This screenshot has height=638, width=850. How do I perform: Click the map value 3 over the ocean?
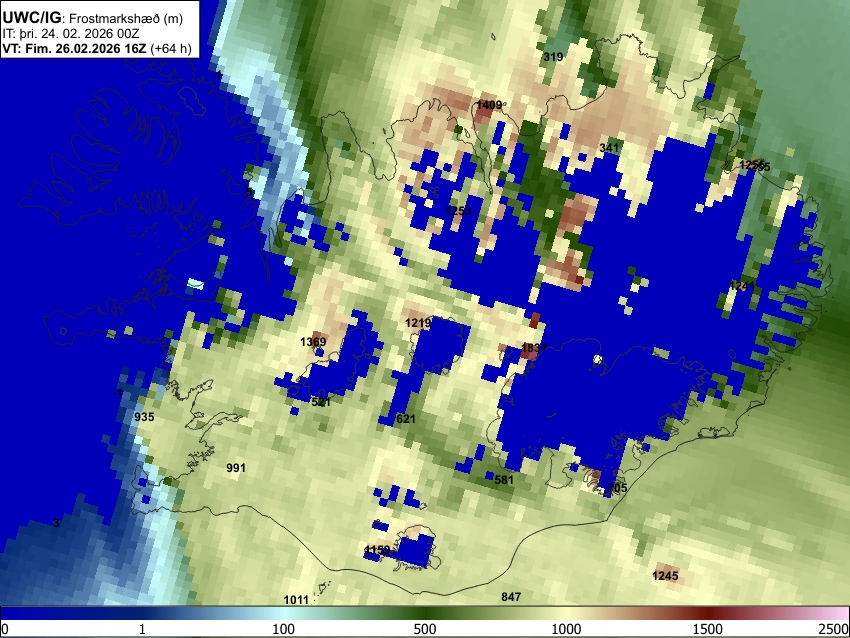click(x=56, y=524)
